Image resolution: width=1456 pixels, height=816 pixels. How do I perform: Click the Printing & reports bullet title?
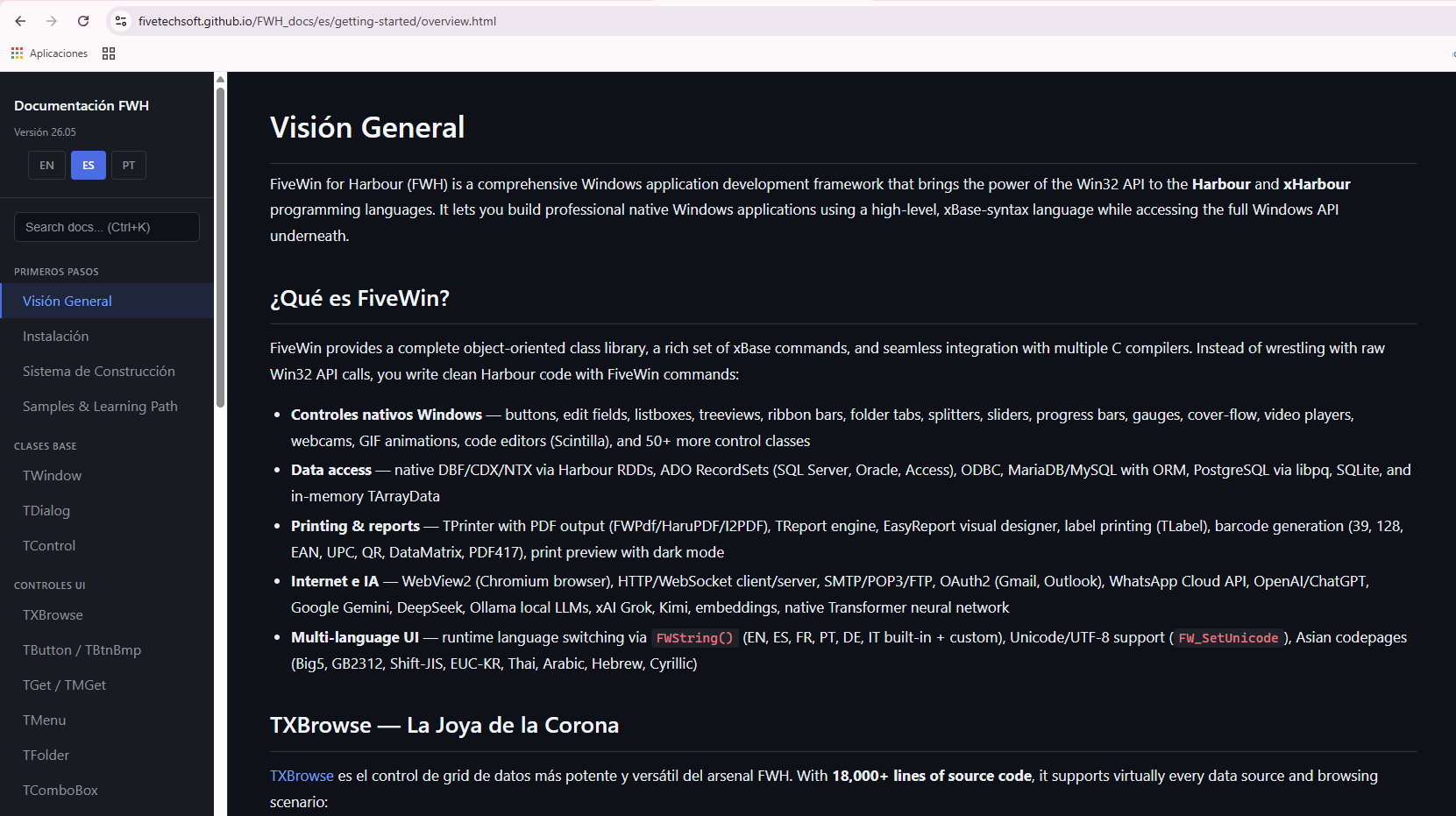(x=355, y=526)
